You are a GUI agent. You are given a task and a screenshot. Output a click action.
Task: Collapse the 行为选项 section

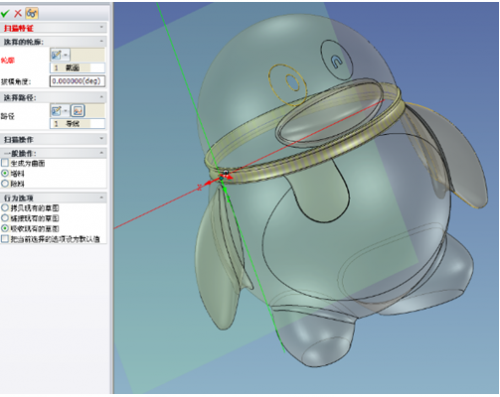click(x=102, y=198)
